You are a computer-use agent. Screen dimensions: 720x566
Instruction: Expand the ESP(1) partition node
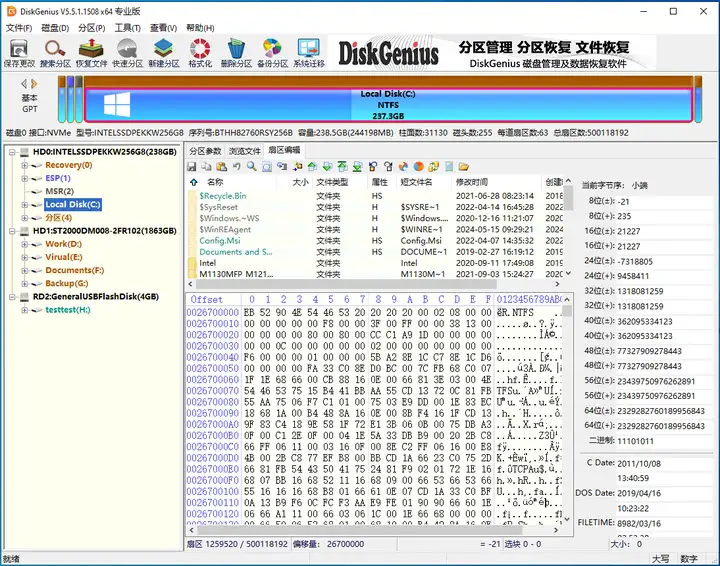pos(24,178)
